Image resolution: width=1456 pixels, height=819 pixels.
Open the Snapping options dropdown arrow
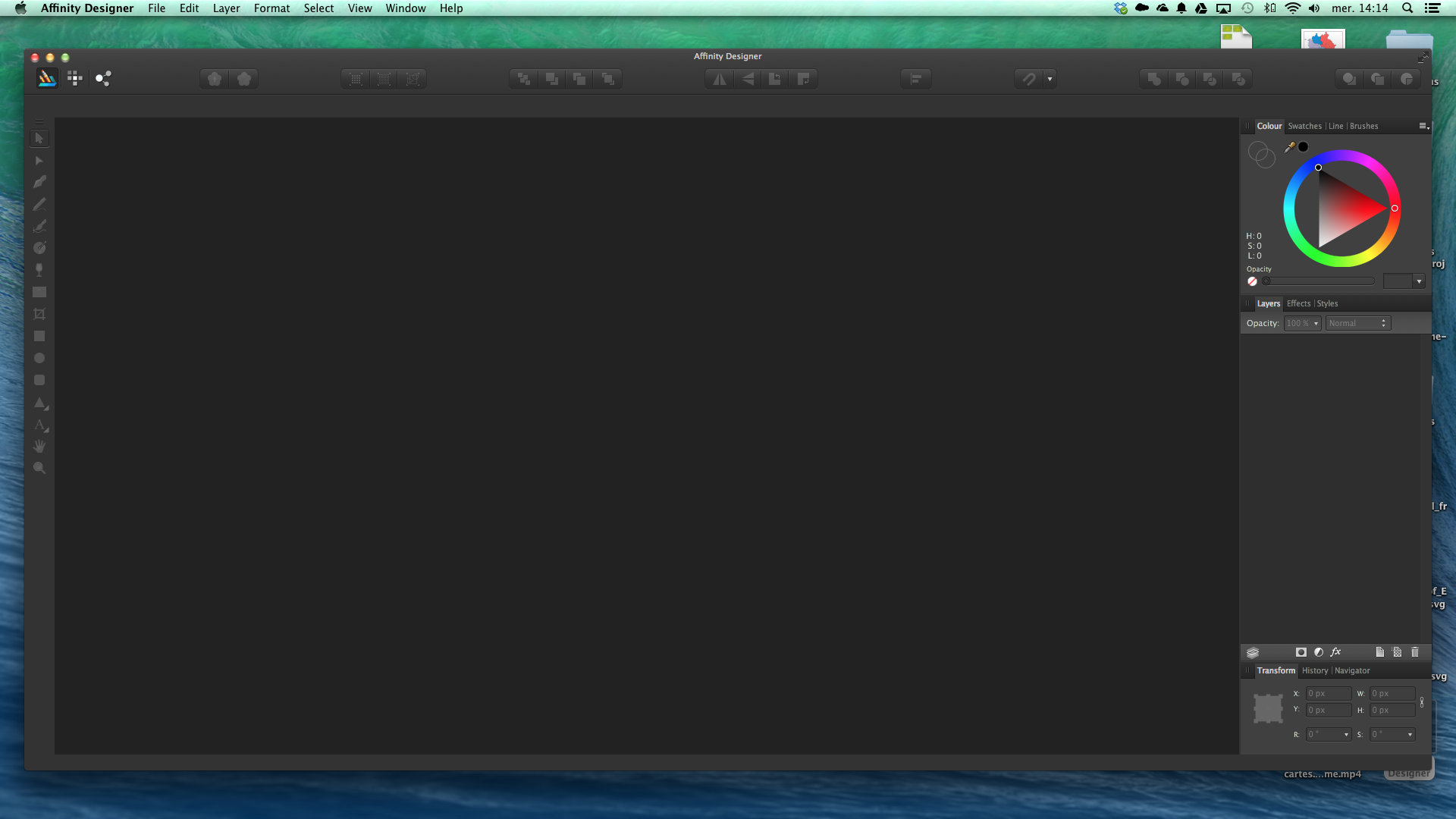1050,79
